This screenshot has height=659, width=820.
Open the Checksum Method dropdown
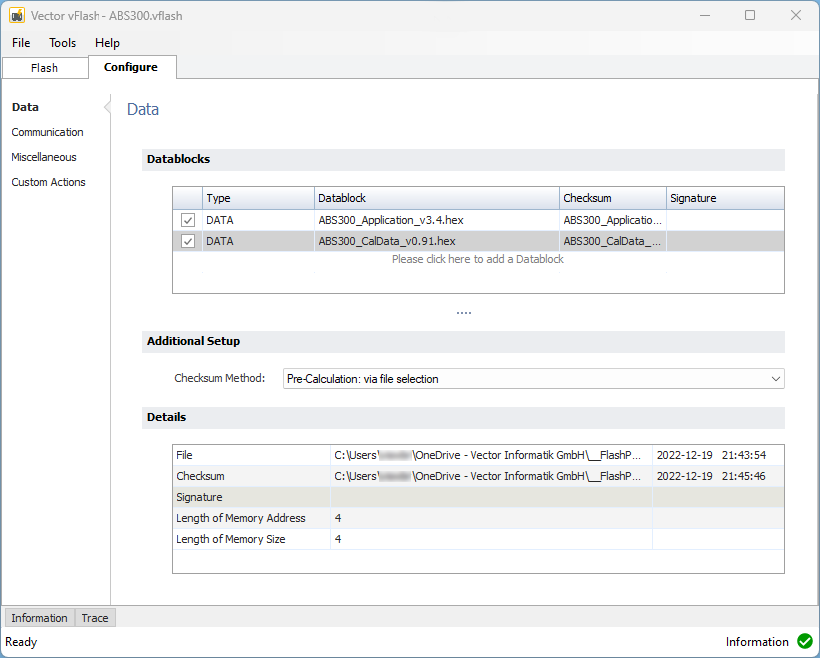[533, 379]
